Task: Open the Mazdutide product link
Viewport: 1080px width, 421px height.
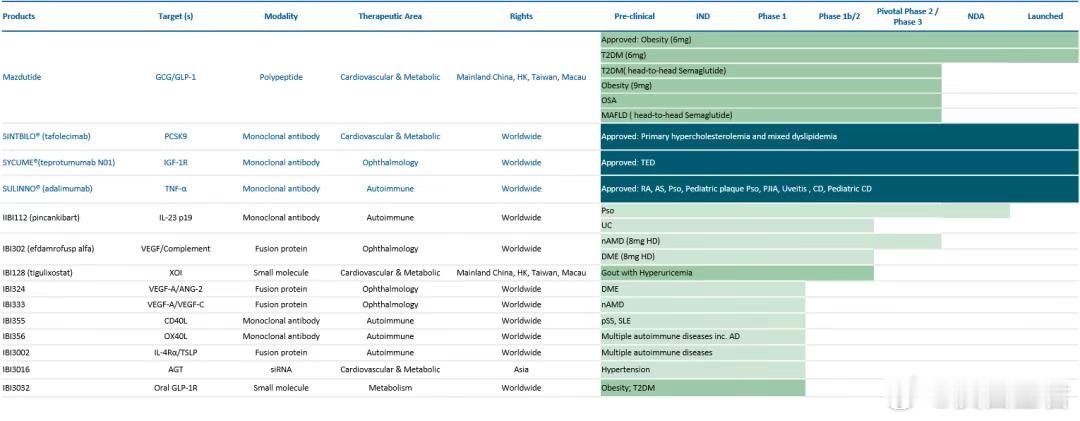Action: [x=22, y=77]
